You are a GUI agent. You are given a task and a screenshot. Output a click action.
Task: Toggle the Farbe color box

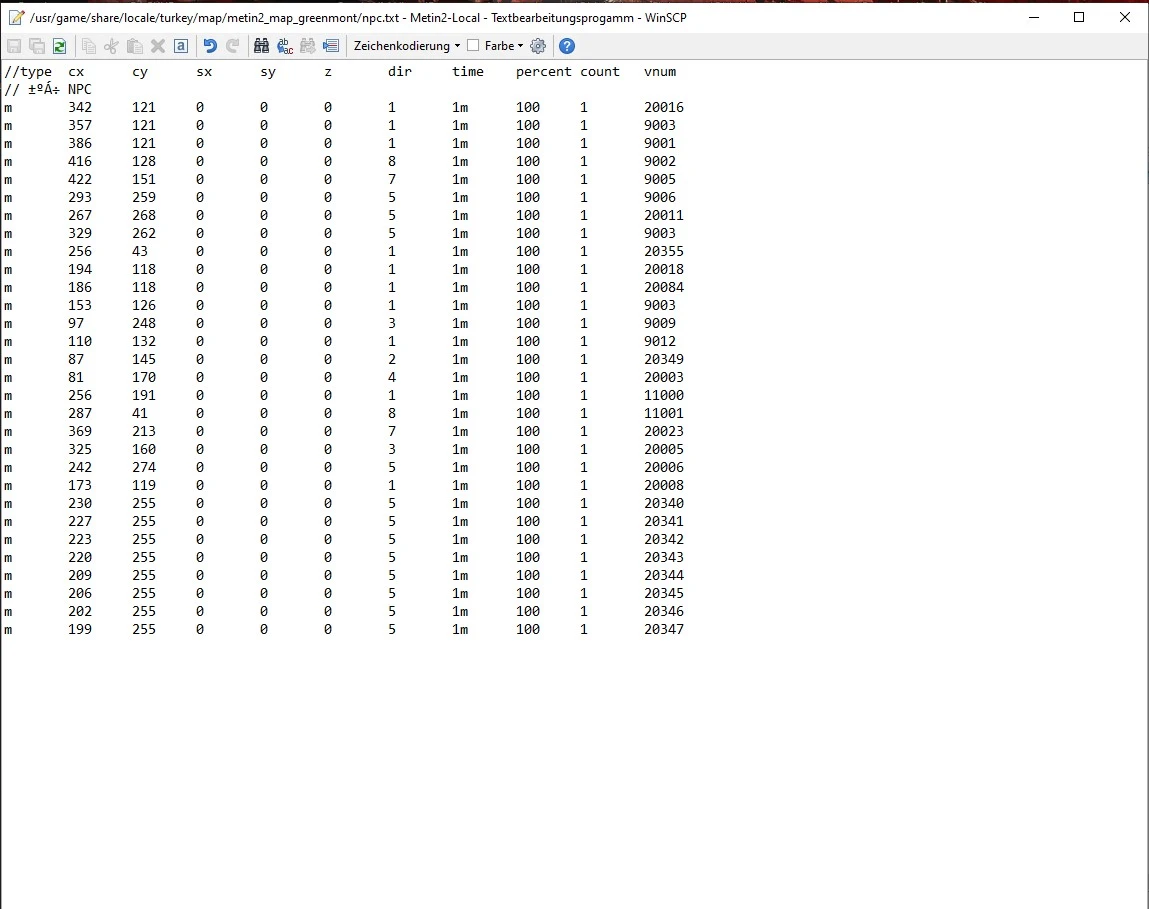(474, 46)
